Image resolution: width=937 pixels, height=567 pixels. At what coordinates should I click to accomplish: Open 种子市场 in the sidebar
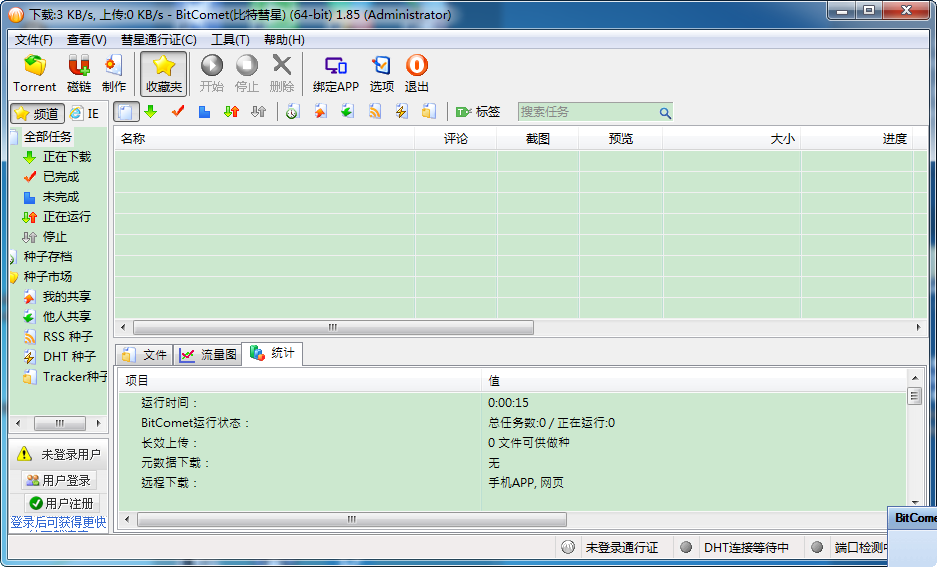(x=48, y=277)
